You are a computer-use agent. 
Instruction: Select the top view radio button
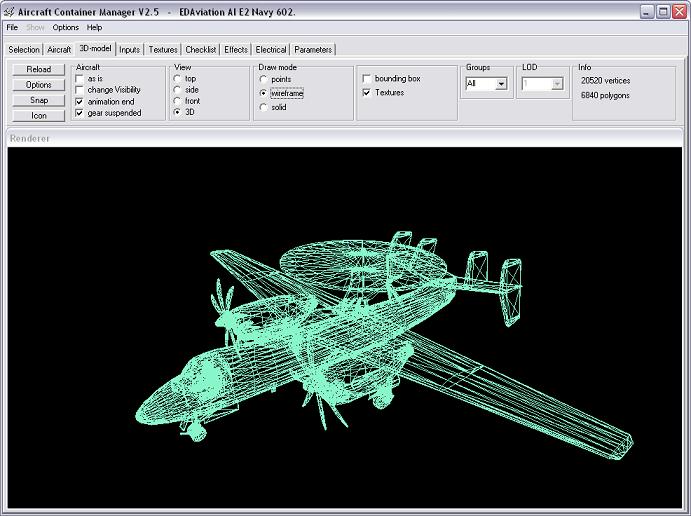click(x=178, y=78)
